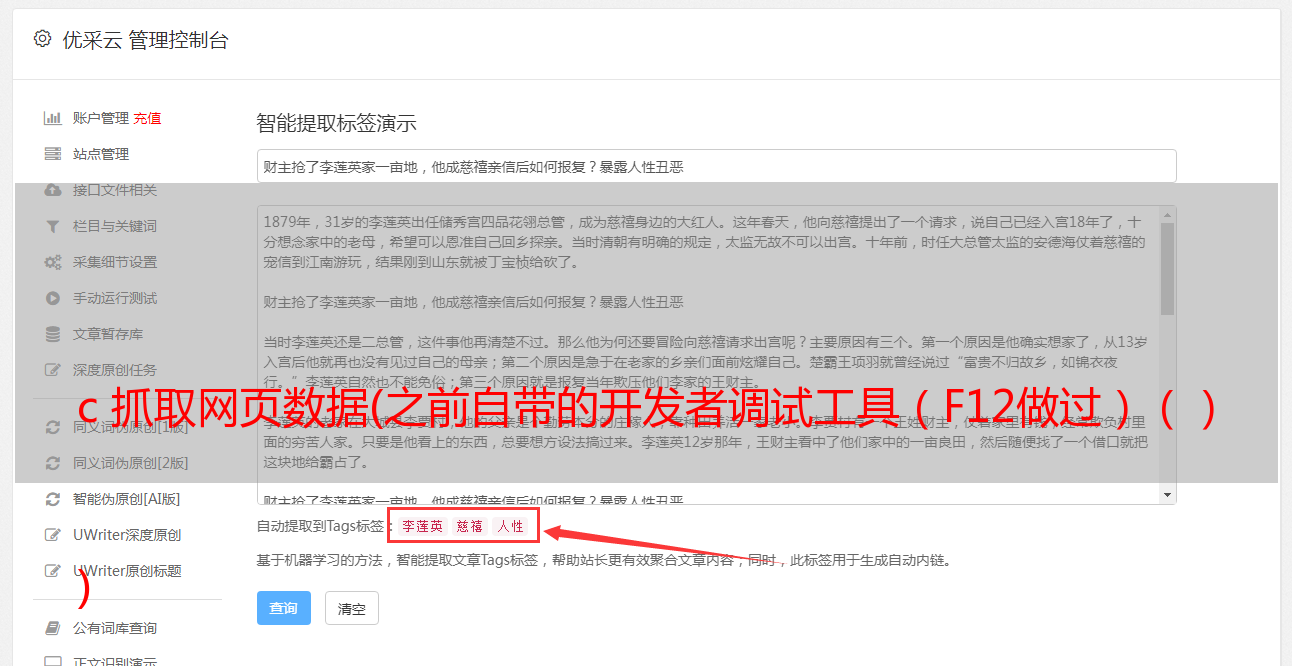1292x666 pixels.
Task: Go to UWriter深度原创 page
Action: (127, 535)
